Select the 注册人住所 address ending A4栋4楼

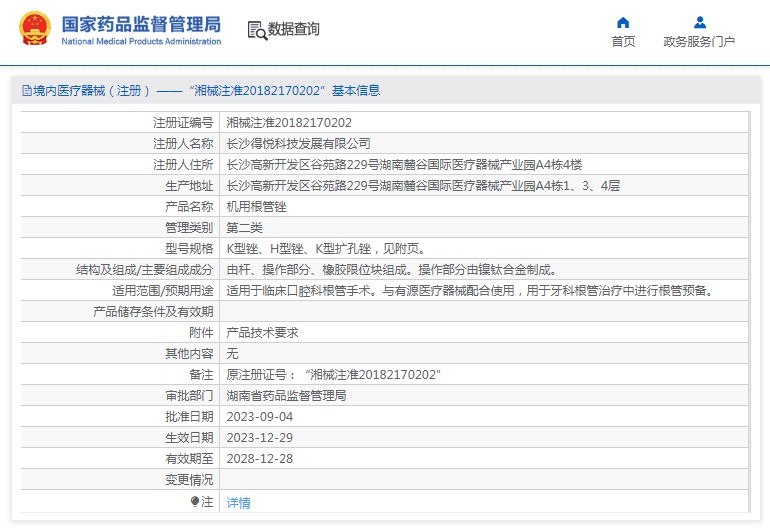pyautogui.click(x=404, y=165)
